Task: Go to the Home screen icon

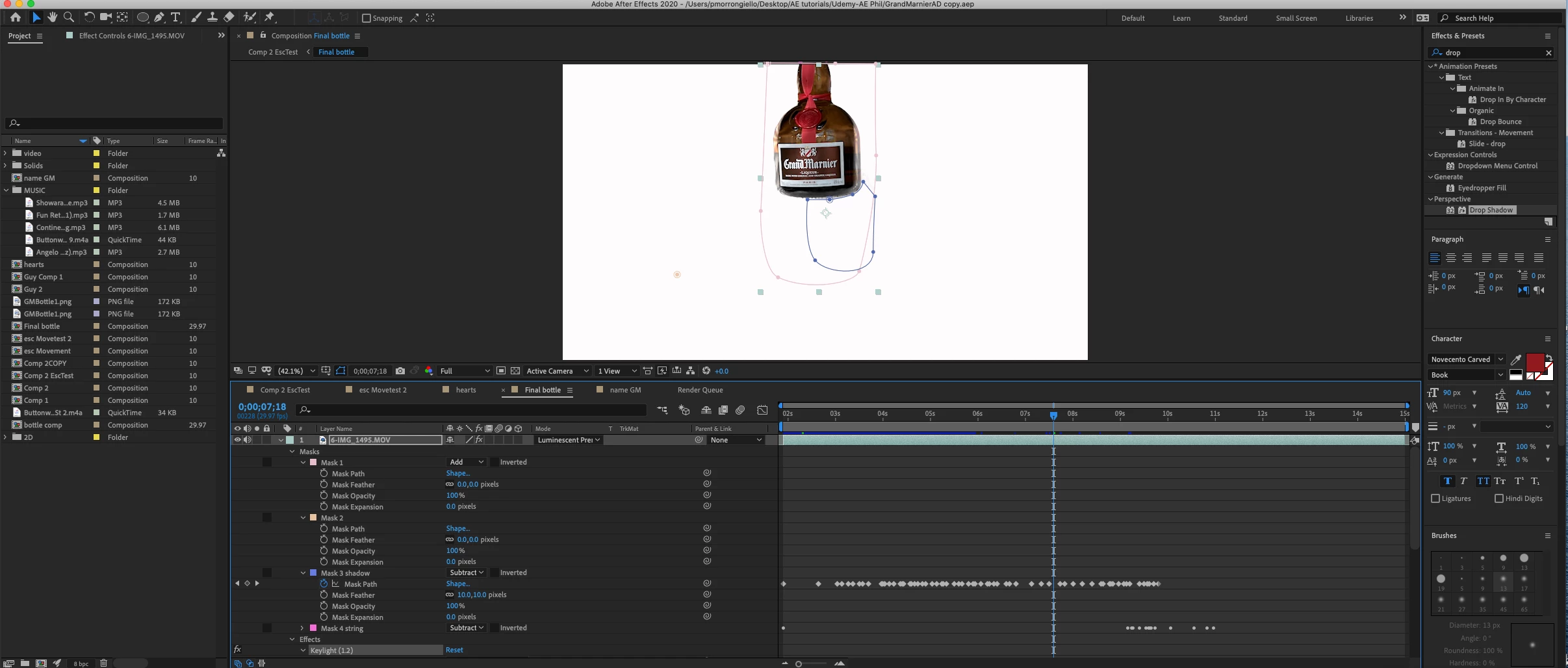Action: pos(16,18)
